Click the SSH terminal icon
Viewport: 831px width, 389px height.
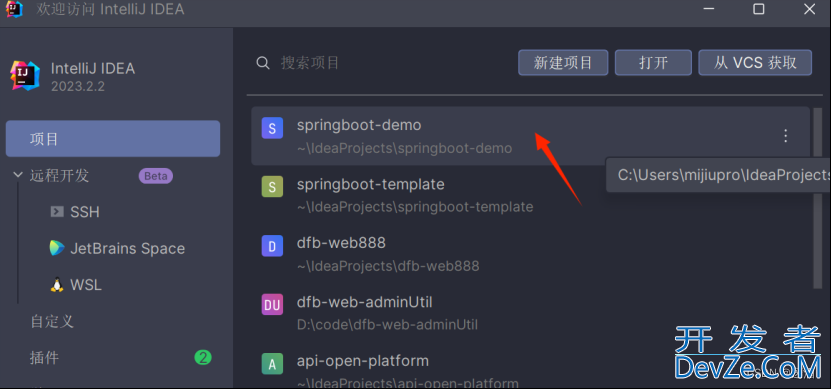[57, 212]
